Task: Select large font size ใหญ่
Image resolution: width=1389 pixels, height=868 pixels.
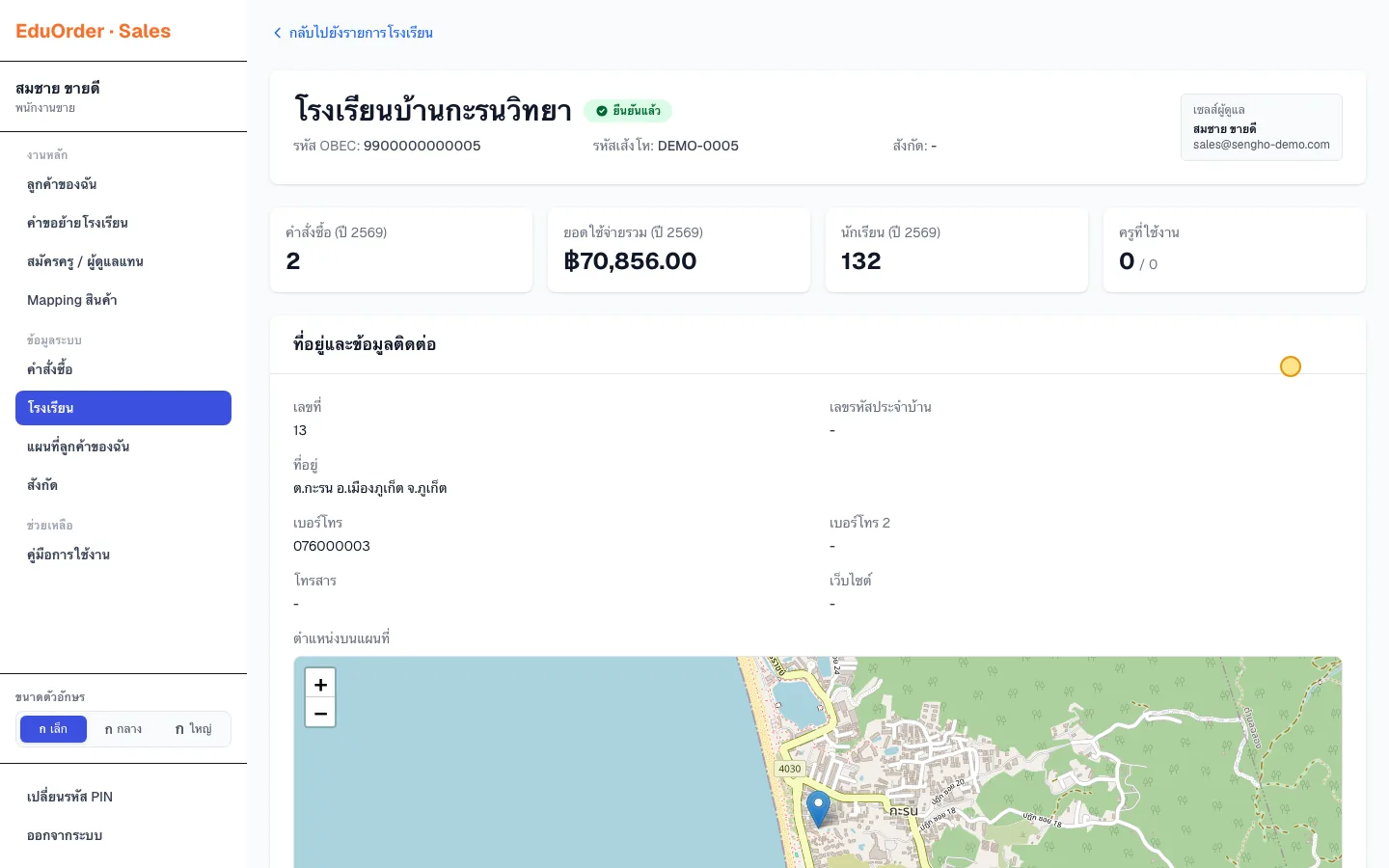Action: [193, 729]
